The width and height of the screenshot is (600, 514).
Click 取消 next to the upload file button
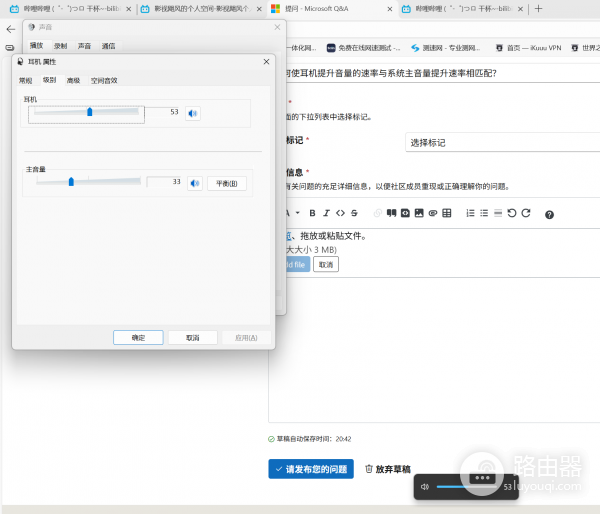pyautogui.click(x=326, y=264)
